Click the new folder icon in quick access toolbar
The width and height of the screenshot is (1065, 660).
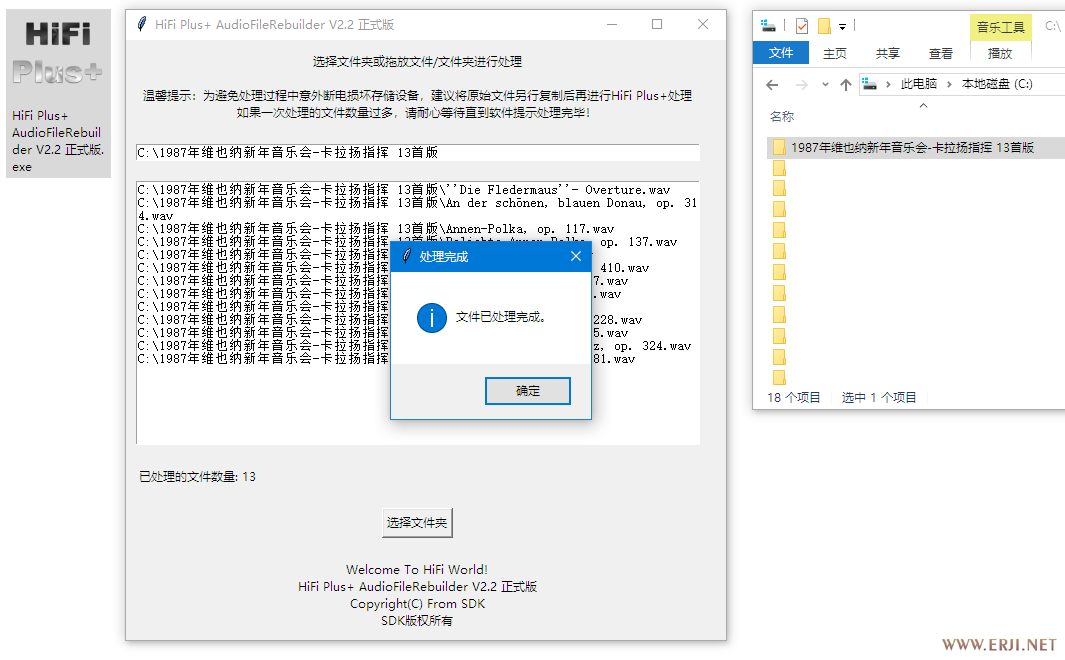[824, 26]
